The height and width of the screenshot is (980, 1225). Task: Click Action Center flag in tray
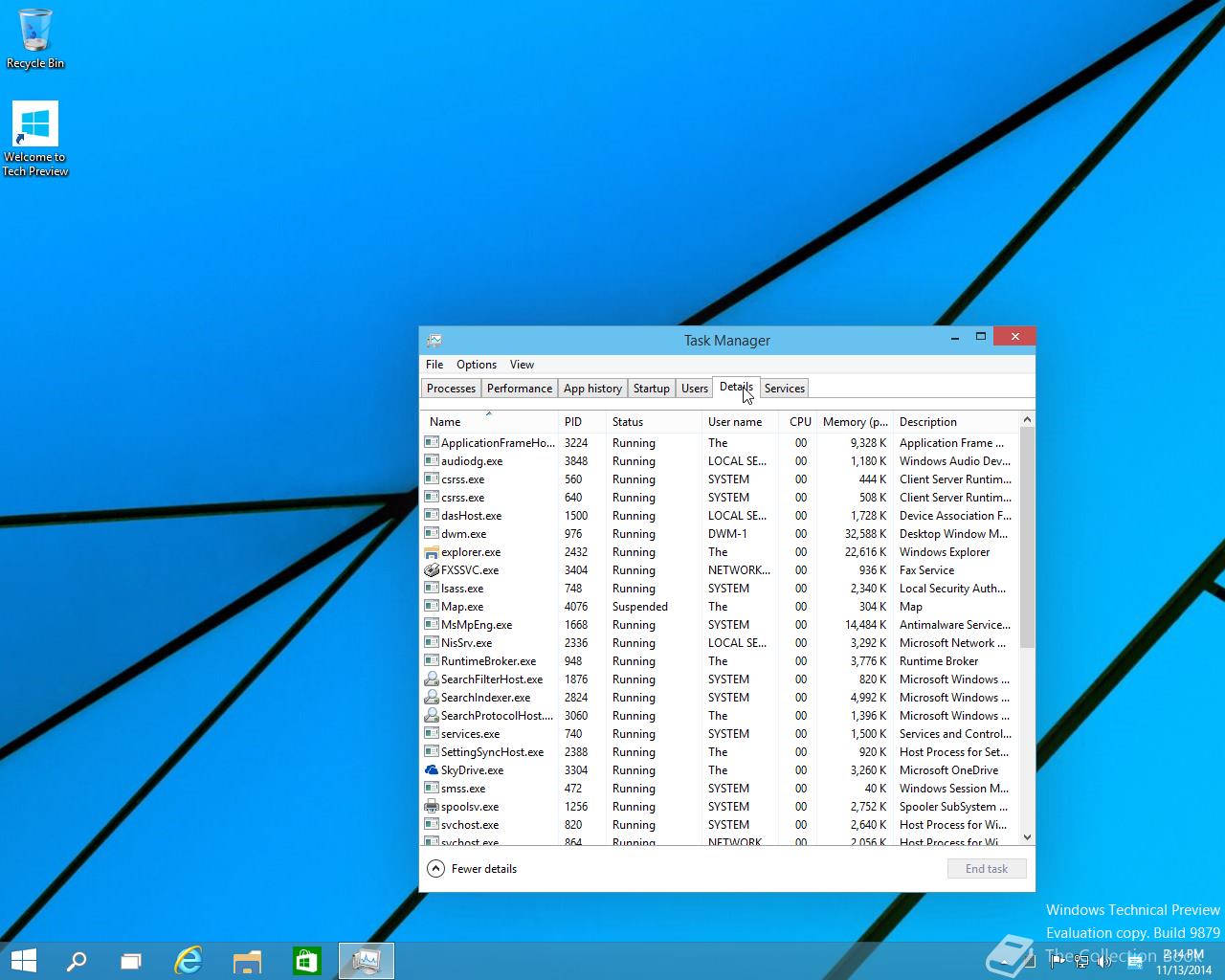tap(1058, 962)
